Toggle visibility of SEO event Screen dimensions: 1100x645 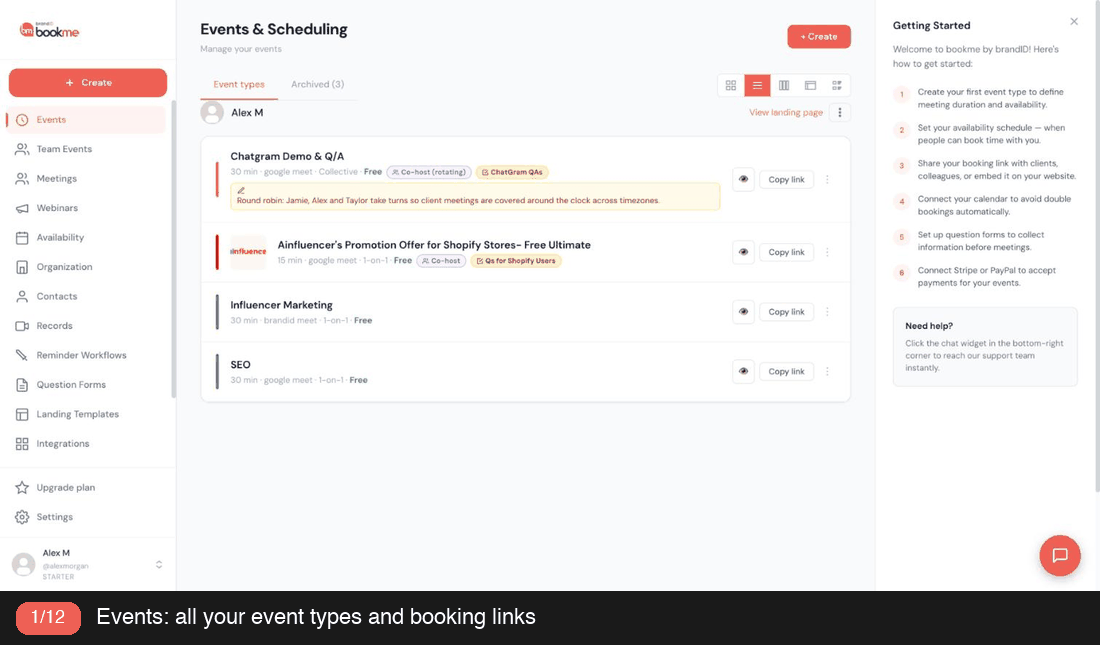744,371
